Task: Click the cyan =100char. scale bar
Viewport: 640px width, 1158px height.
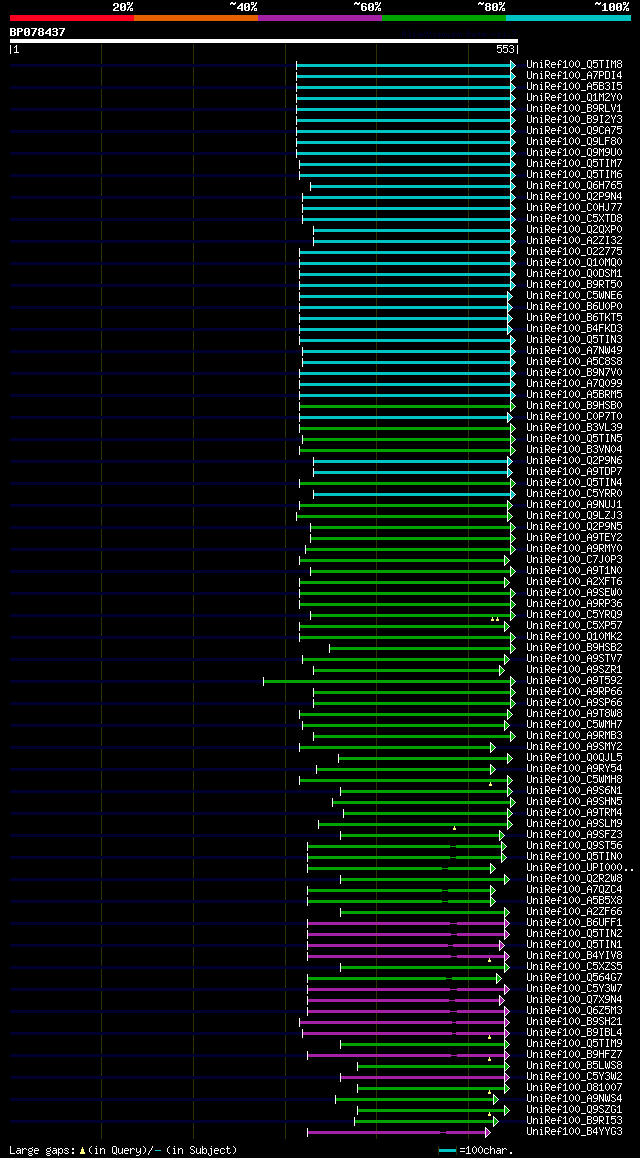Action: pyautogui.click(x=447, y=1151)
